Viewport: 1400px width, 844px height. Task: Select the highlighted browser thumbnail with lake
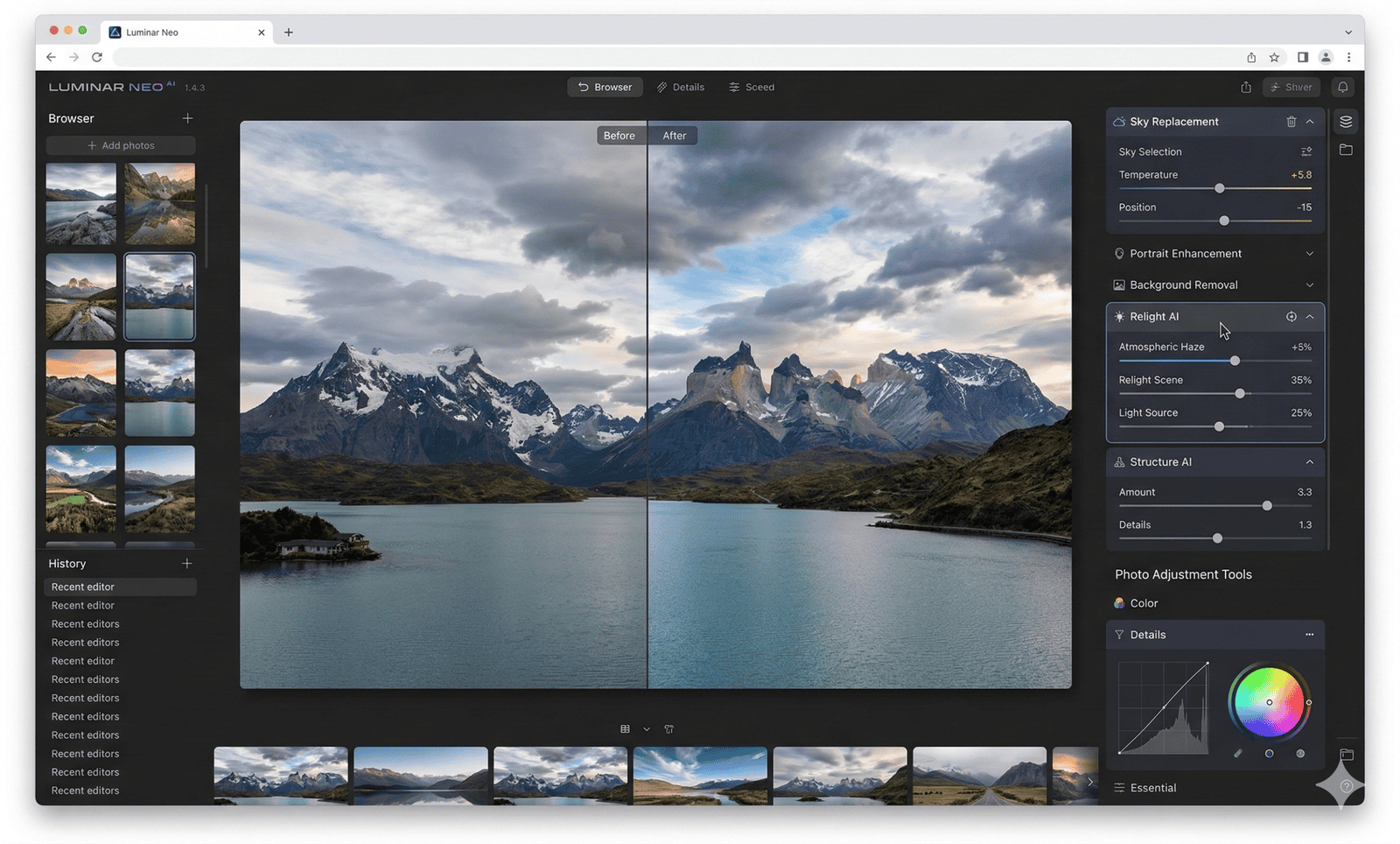(x=159, y=297)
